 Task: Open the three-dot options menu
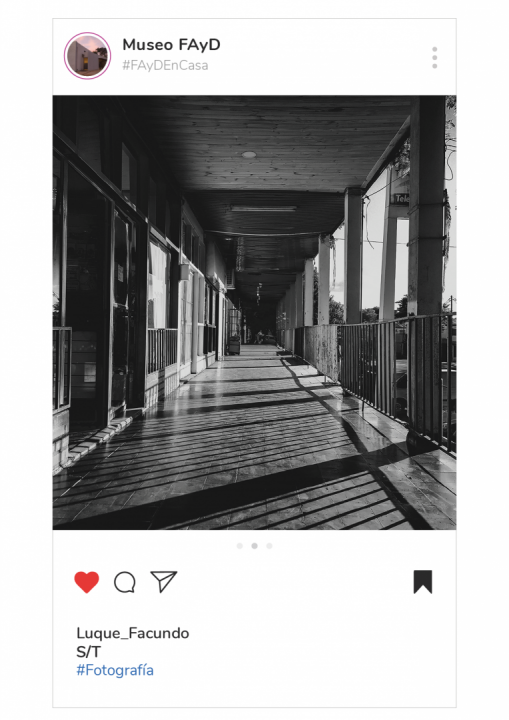point(435,58)
